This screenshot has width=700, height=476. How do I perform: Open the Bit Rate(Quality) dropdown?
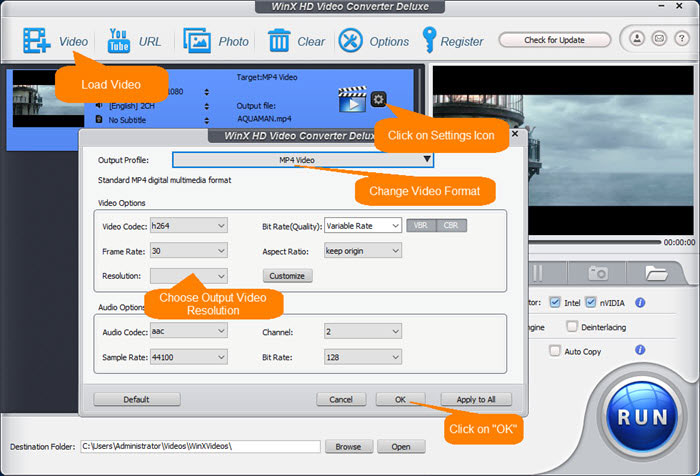(363, 226)
